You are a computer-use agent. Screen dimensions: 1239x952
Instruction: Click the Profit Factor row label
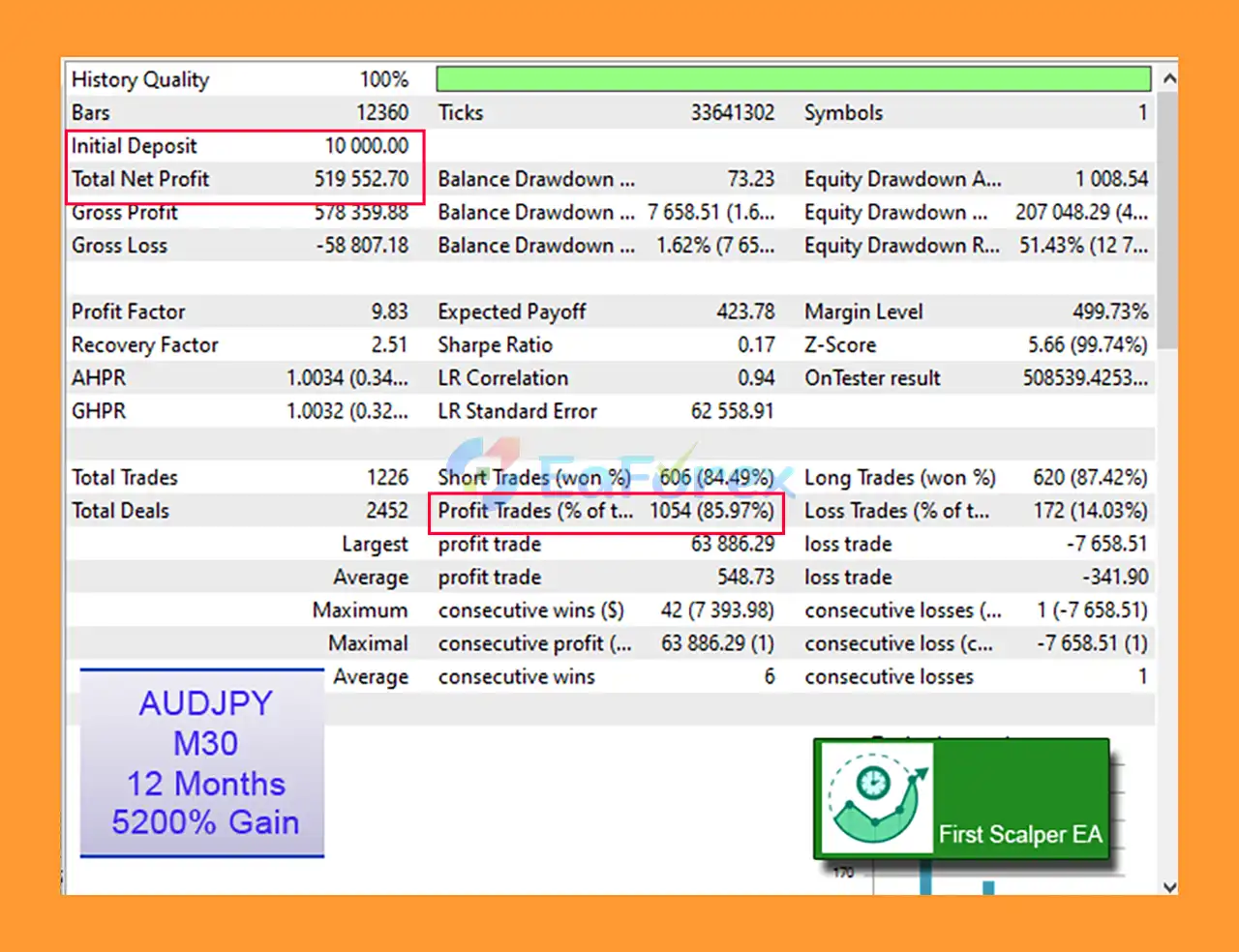click(x=128, y=312)
